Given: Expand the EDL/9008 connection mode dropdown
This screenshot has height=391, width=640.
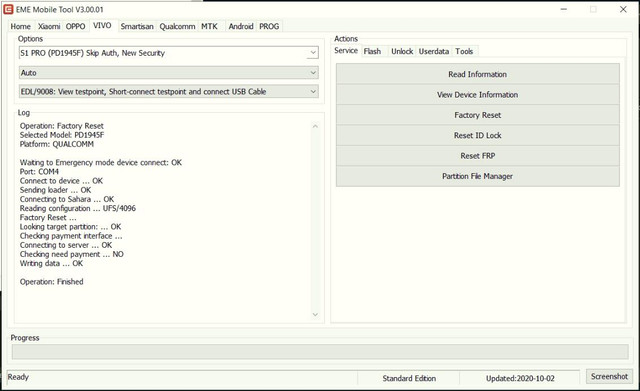Looking at the screenshot, I should click(x=169, y=91).
